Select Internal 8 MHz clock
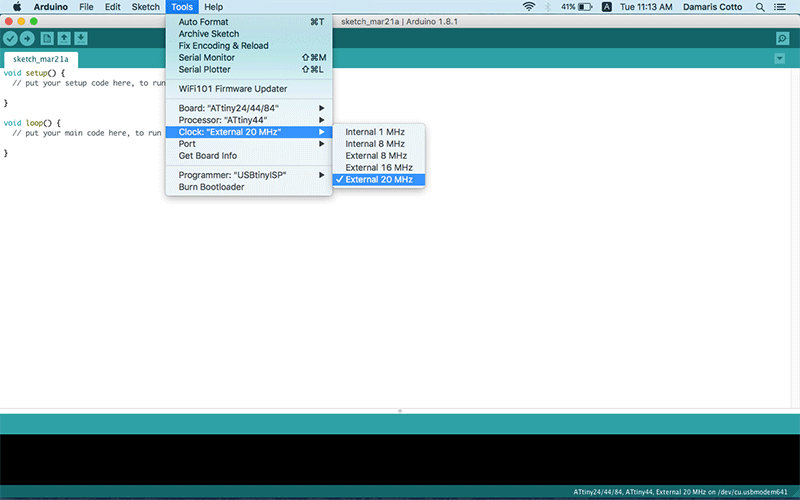This screenshot has height=500, width=800. click(379, 144)
